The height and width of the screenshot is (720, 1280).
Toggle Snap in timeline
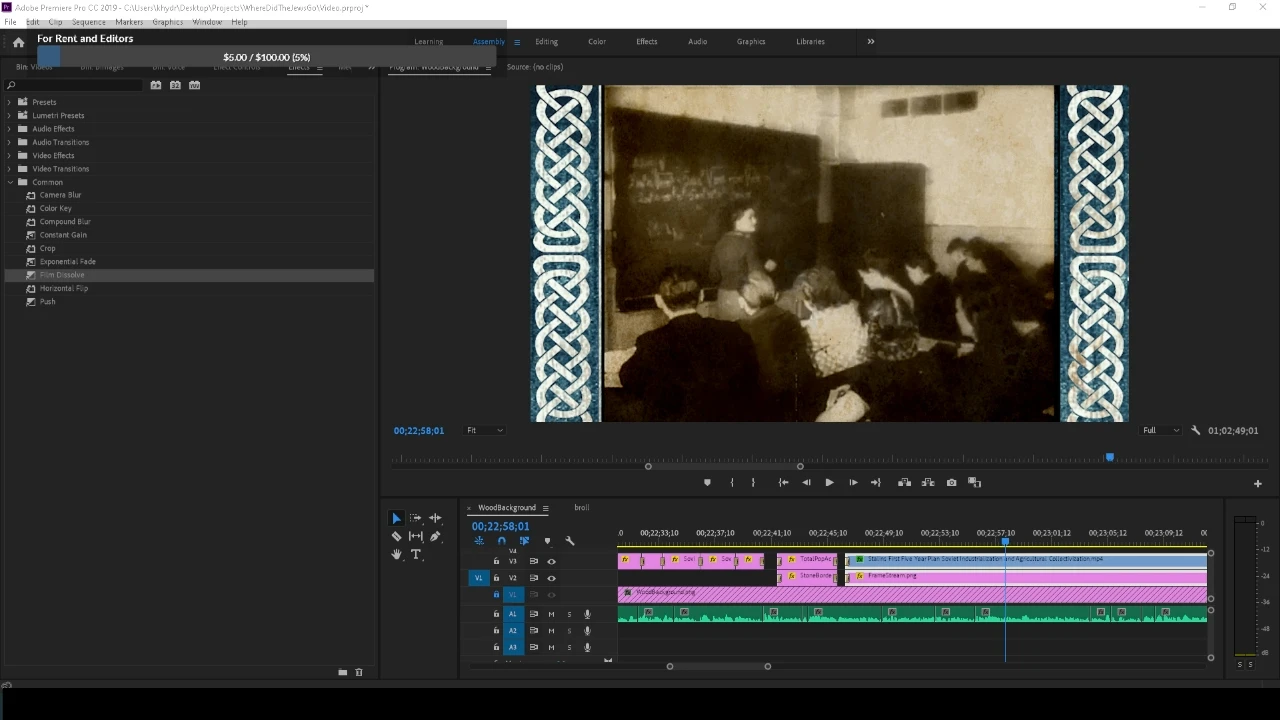click(x=502, y=541)
